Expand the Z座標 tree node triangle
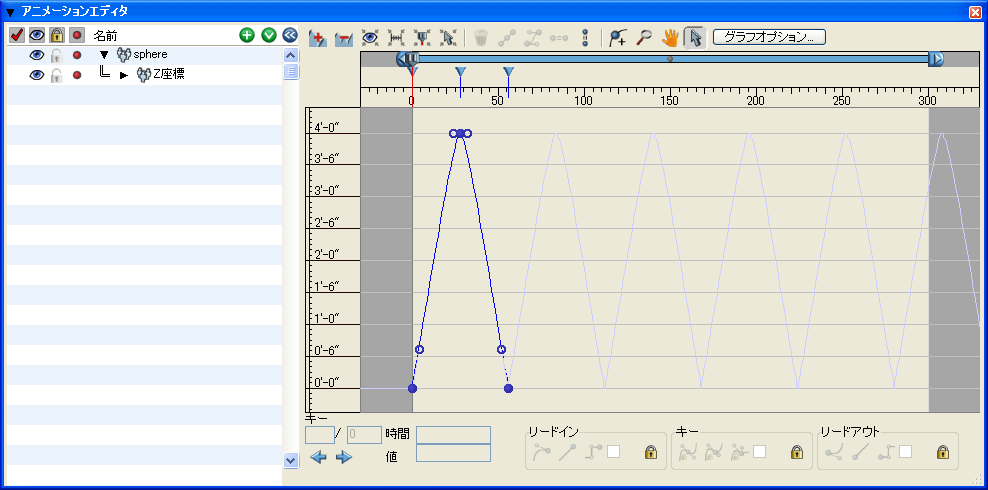988x490 pixels. tap(124, 76)
